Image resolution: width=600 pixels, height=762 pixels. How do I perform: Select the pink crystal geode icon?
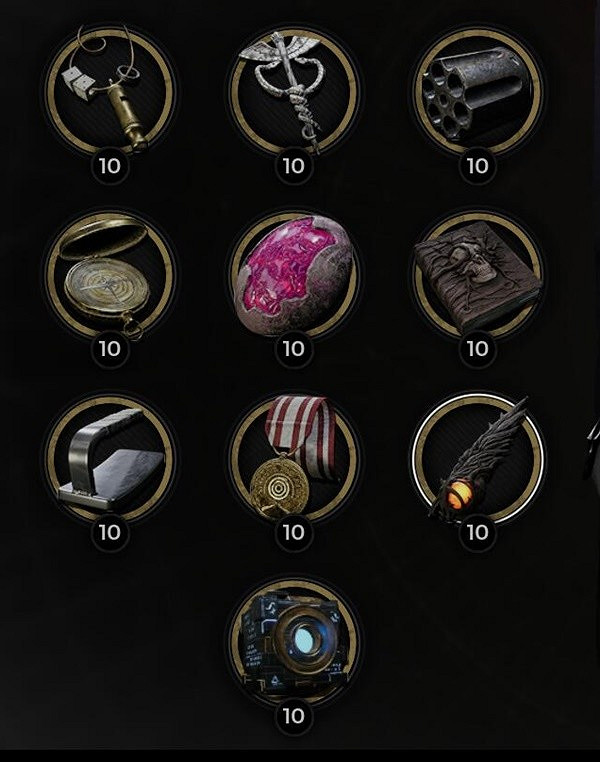[x=293, y=275]
